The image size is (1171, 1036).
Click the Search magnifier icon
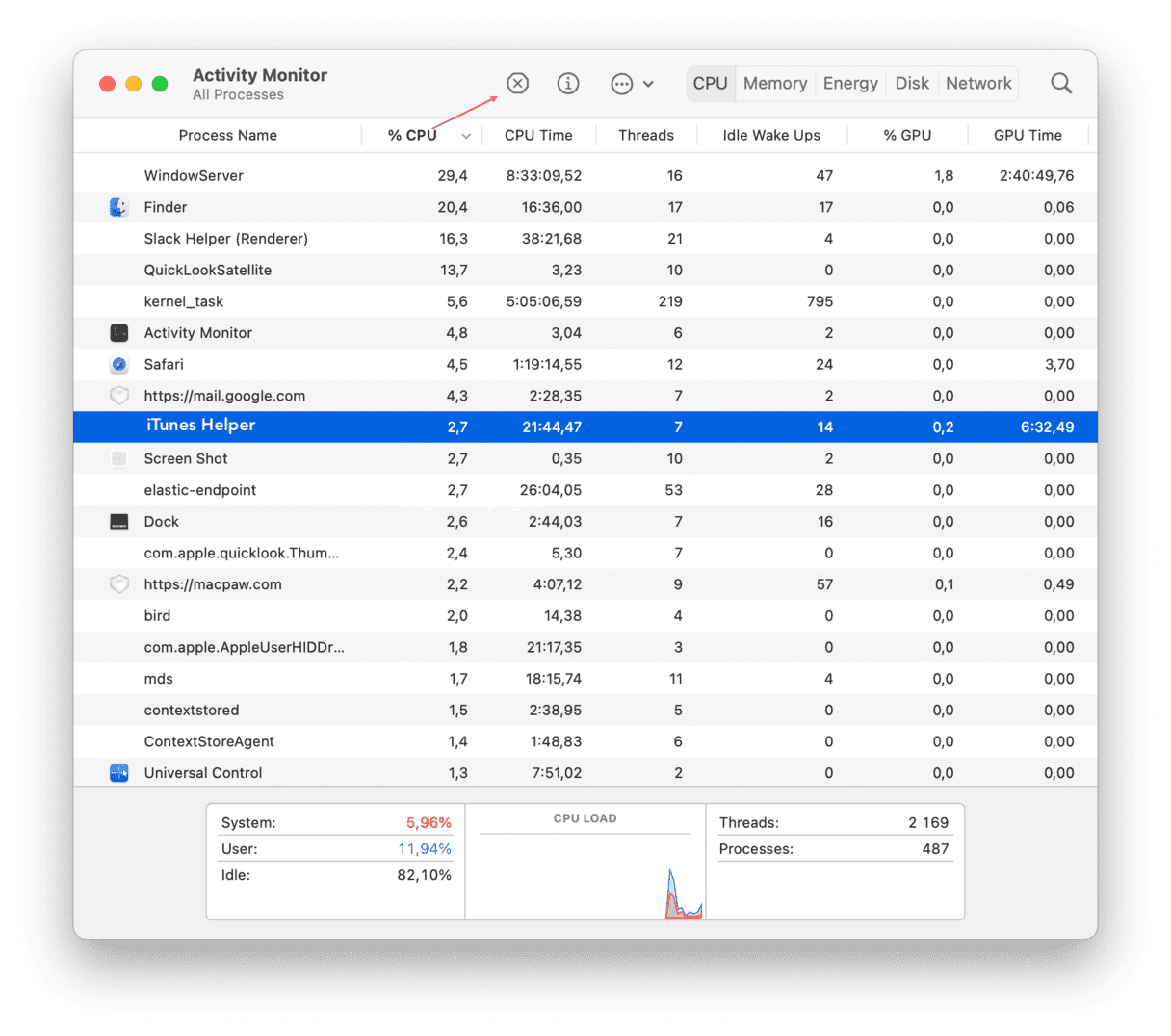tap(1061, 84)
